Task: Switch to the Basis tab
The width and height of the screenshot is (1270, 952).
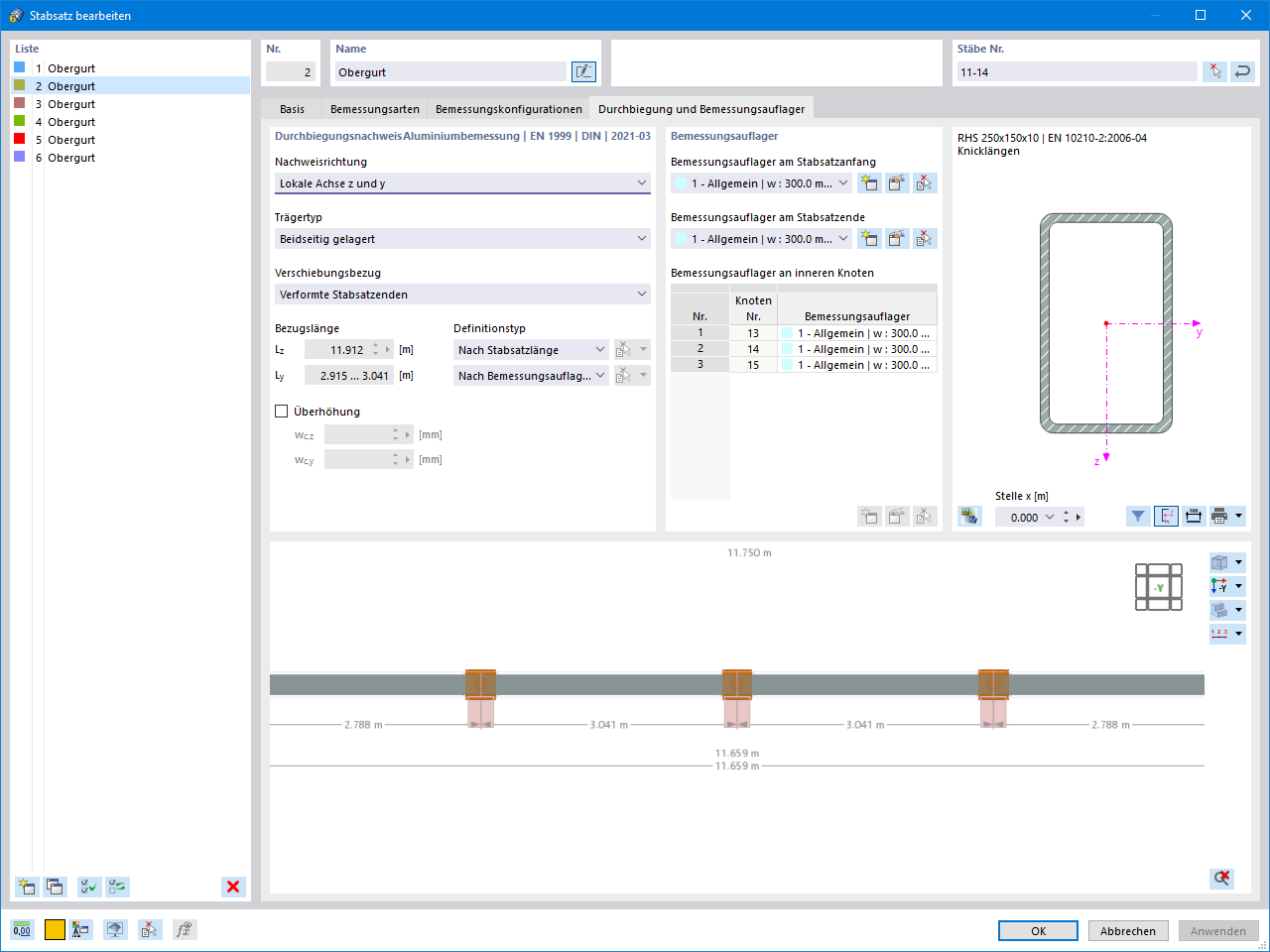Action: (x=292, y=109)
